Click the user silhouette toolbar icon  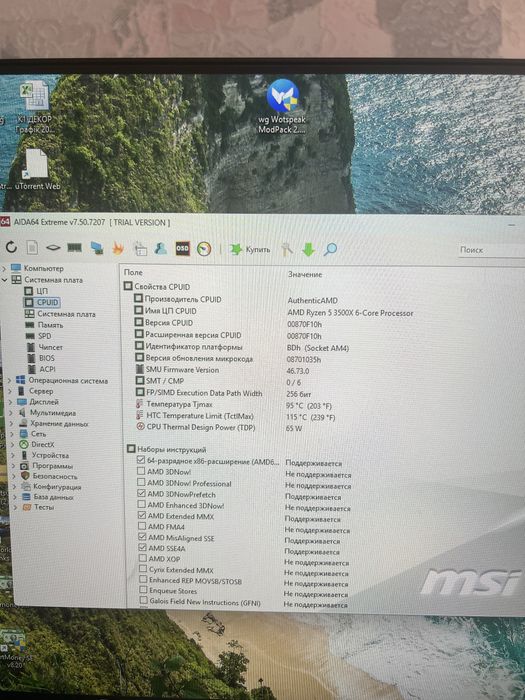[161, 248]
